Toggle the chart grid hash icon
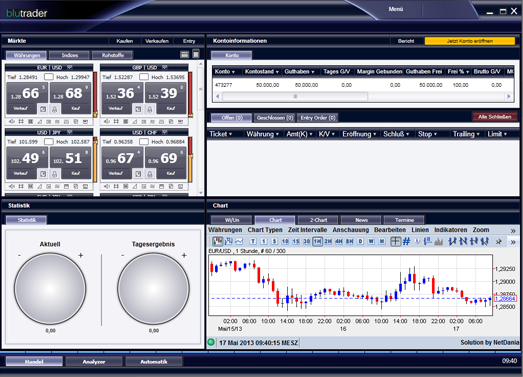523x377 pixels. pyautogui.click(x=406, y=241)
